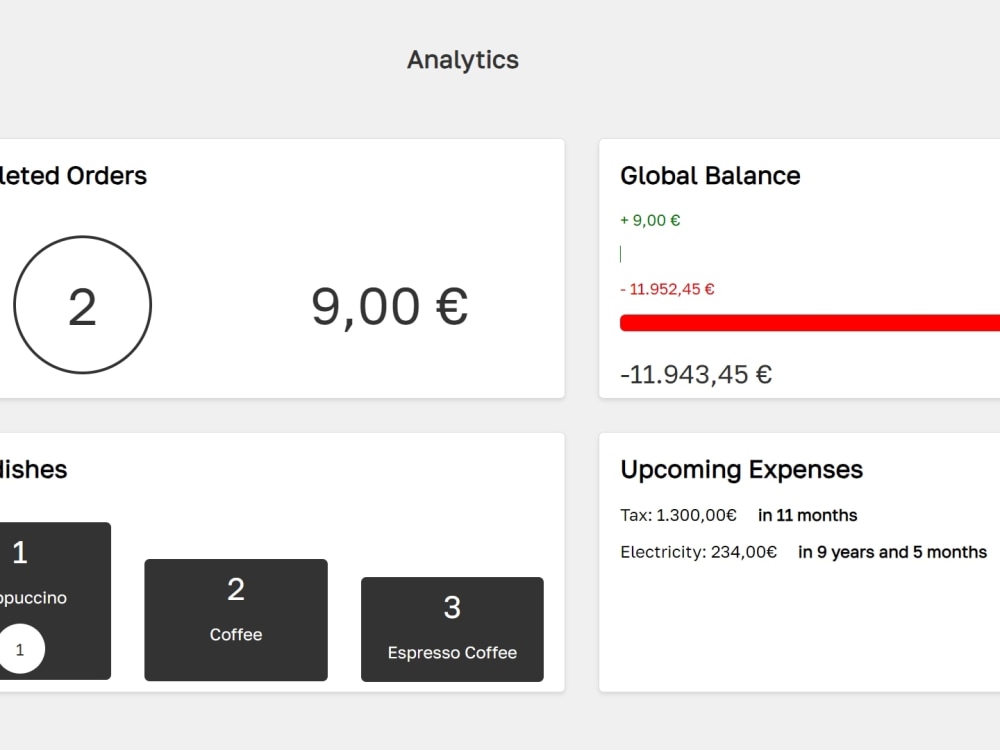Image resolution: width=1000 pixels, height=750 pixels.
Task: Click the Tax: 1.300,00€ expense entry
Action: point(679,515)
